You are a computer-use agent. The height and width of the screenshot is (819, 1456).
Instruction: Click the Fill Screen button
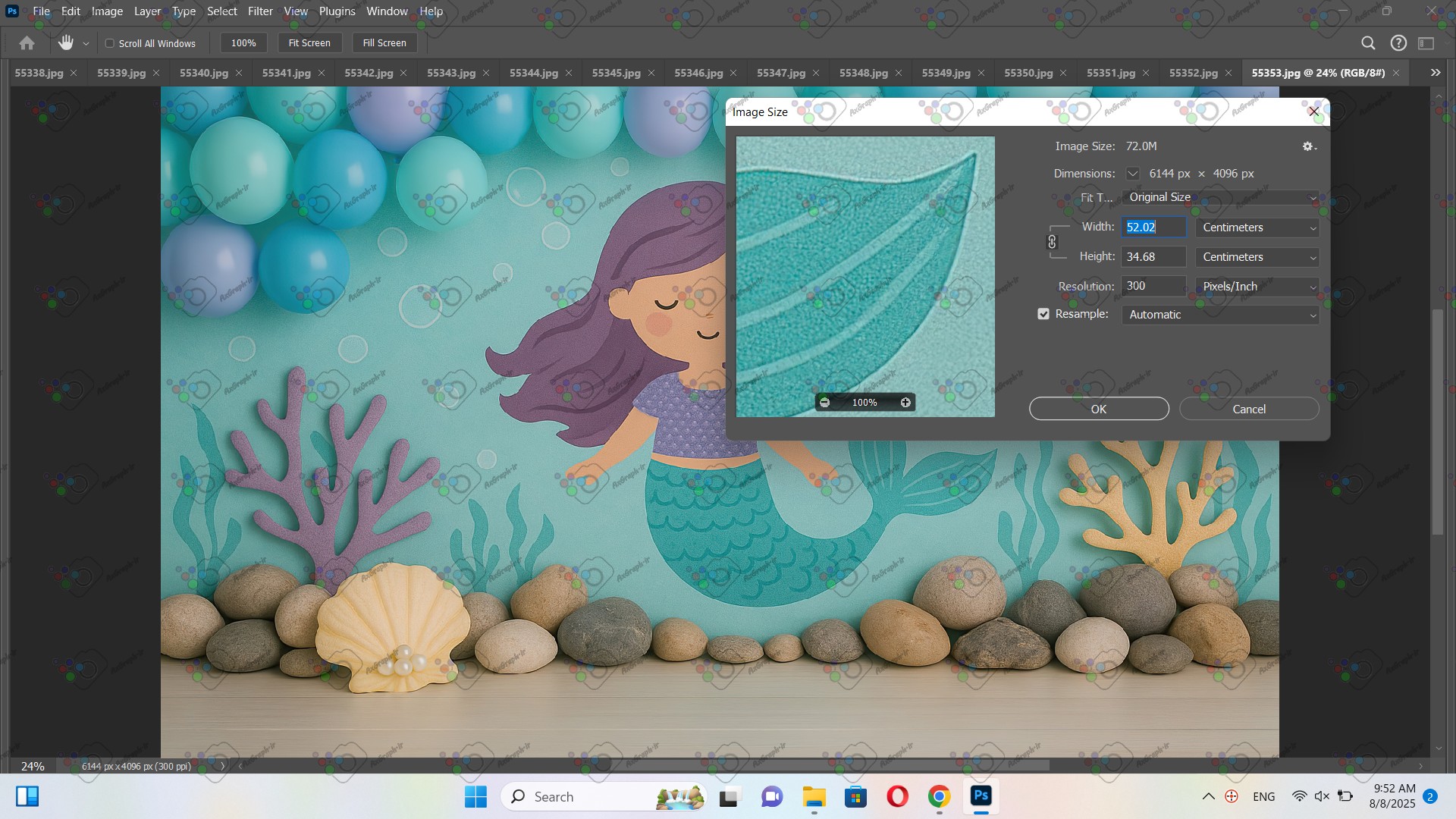point(384,43)
